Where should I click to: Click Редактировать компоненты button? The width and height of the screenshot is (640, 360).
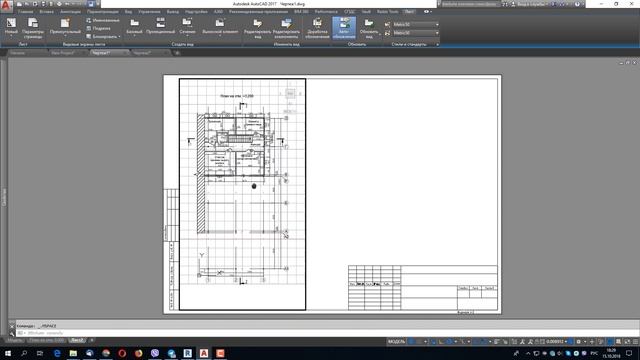[286, 28]
